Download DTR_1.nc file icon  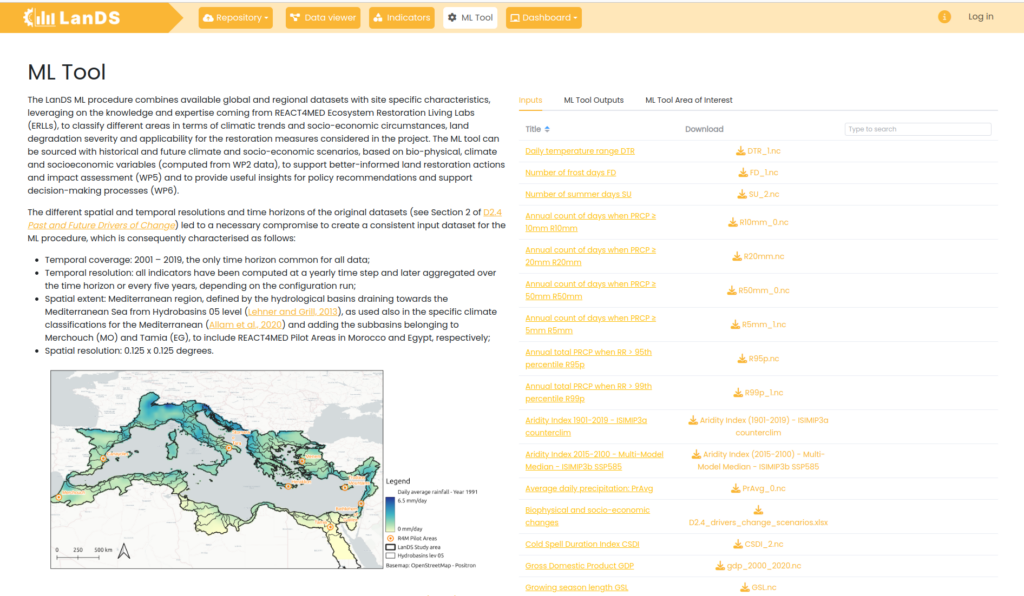pos(741,151)
